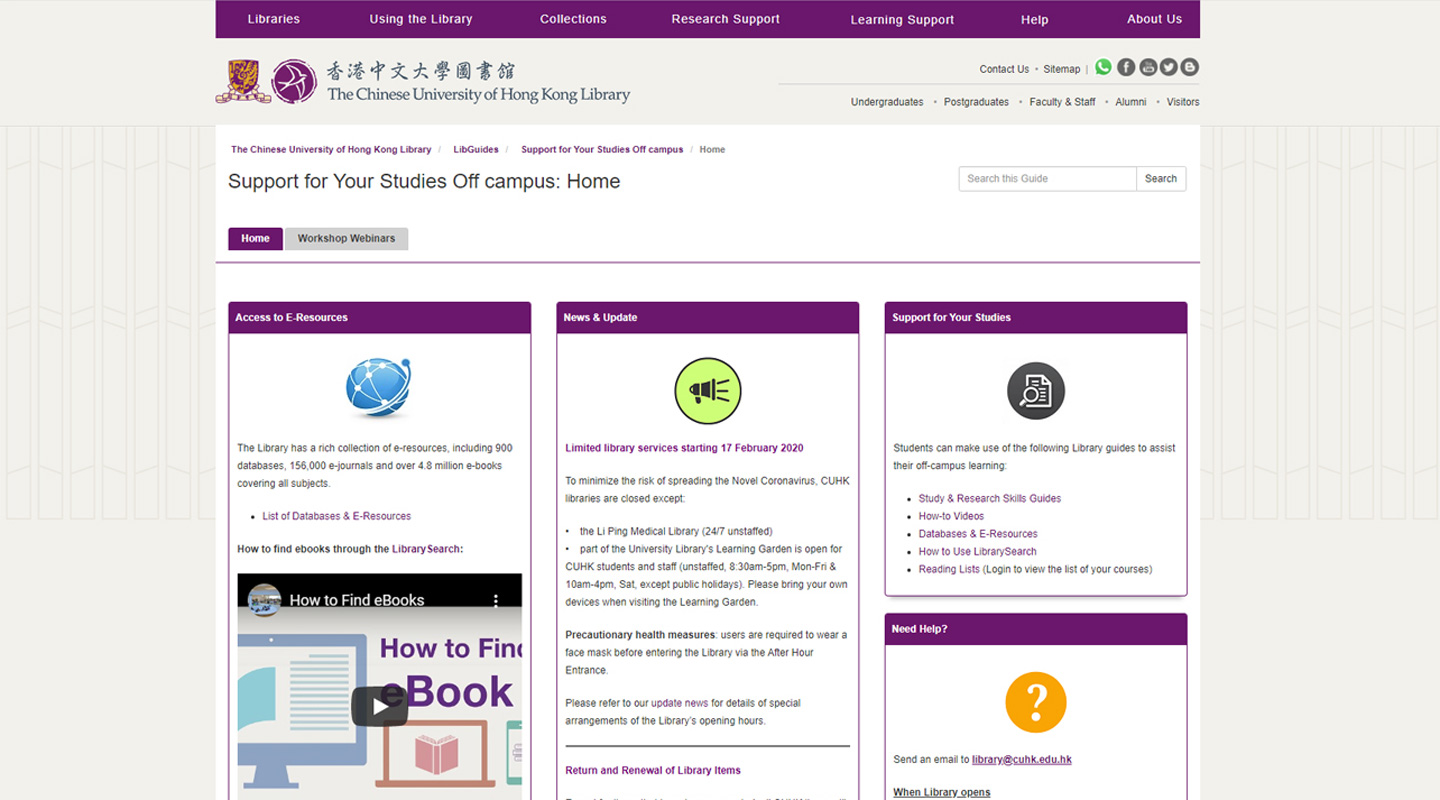This screenshot has width=1440, height=800.
Task: Select the Home guide tab
Action: pos(255,238)
